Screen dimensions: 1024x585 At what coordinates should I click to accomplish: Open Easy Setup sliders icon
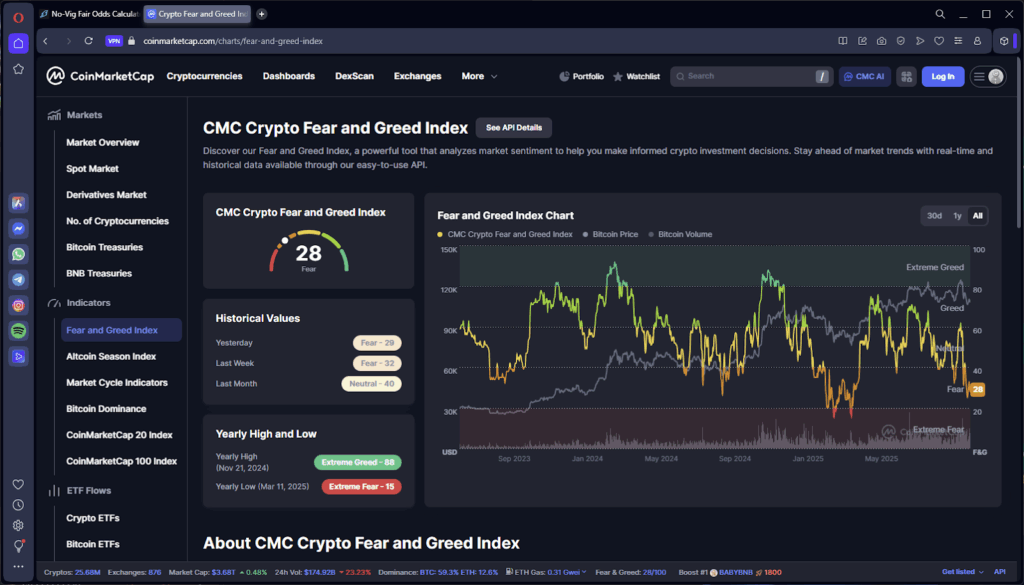click(958, 40)
